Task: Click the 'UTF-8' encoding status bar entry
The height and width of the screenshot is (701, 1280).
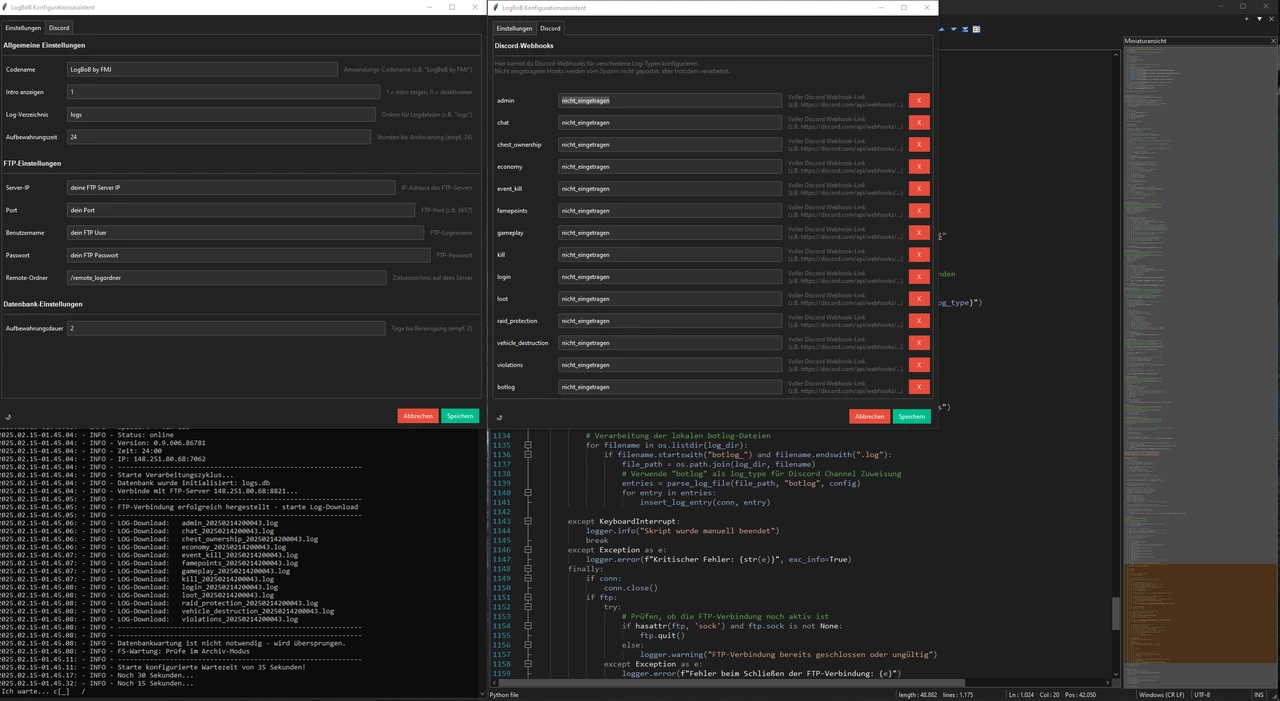Action: 1201,694
